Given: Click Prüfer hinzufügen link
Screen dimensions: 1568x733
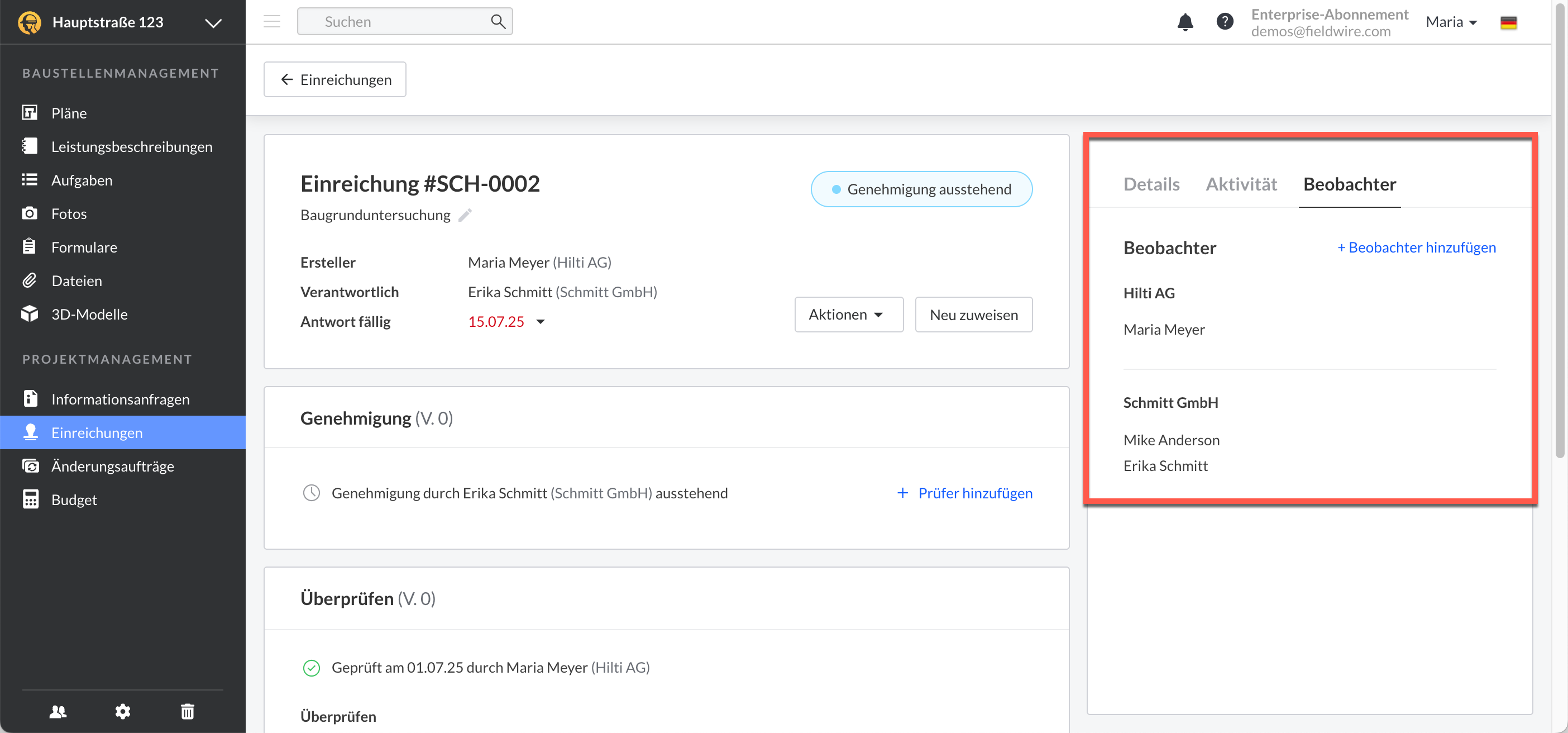Looking at the screenshot, I should (x=965, y=493).
